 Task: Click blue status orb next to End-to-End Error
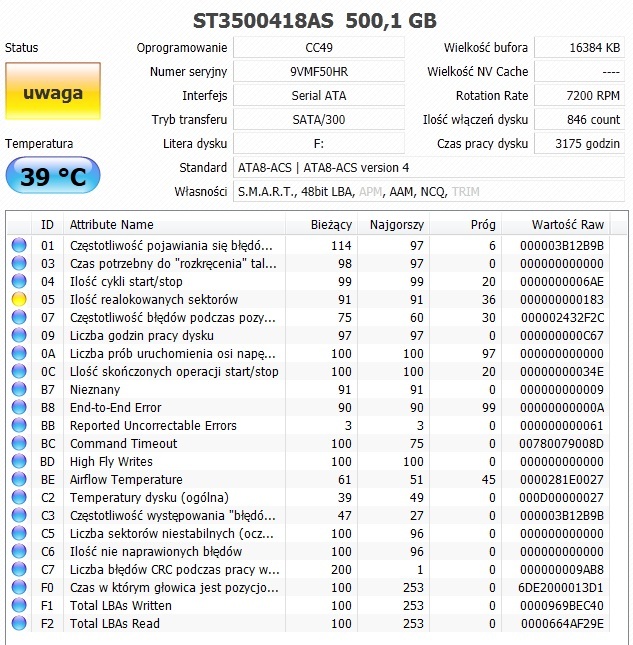click(x=19, y=407)
